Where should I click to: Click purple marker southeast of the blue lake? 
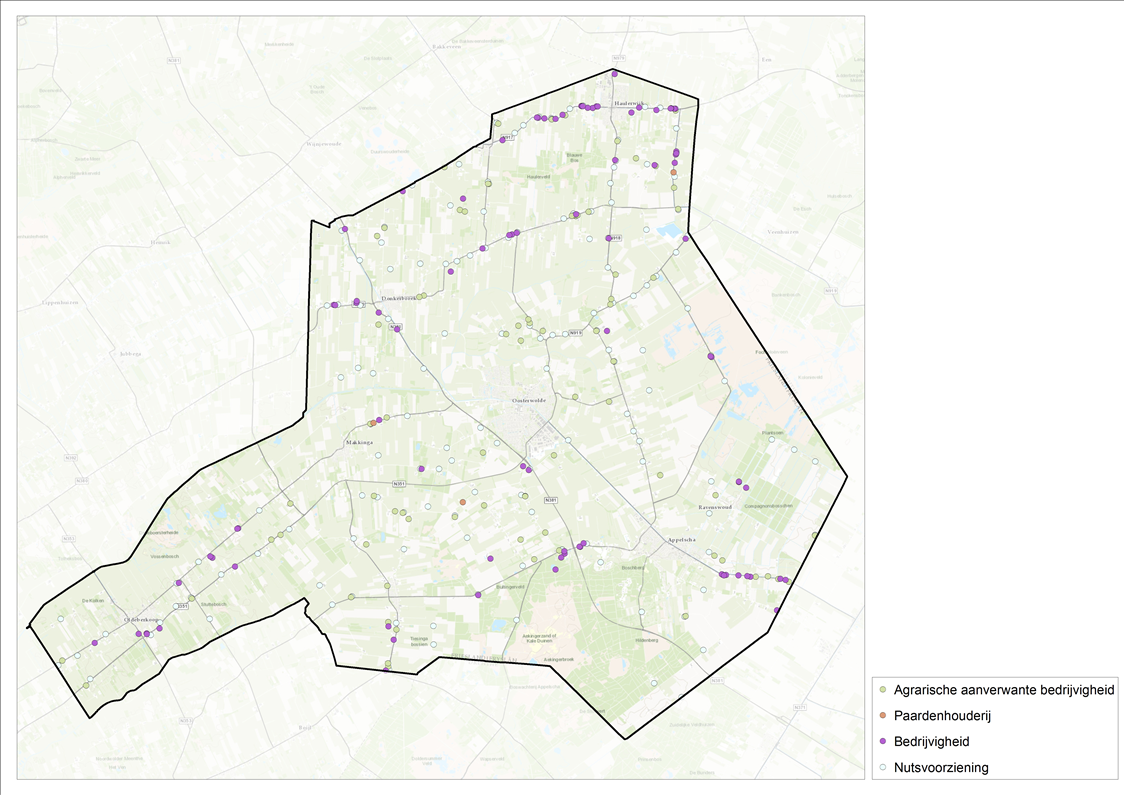point(685,239)
